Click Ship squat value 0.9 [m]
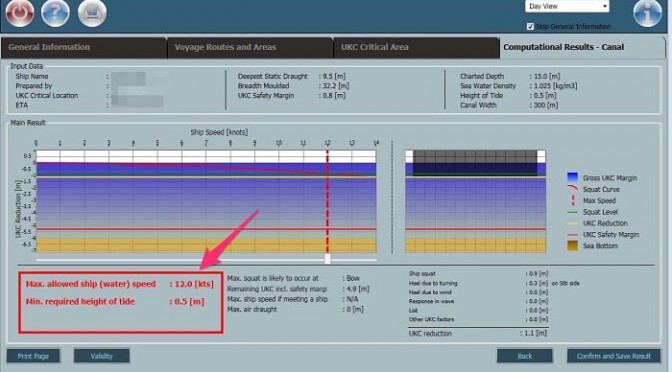The height and width of the screenshot is (372, 672). coord(539,273)
